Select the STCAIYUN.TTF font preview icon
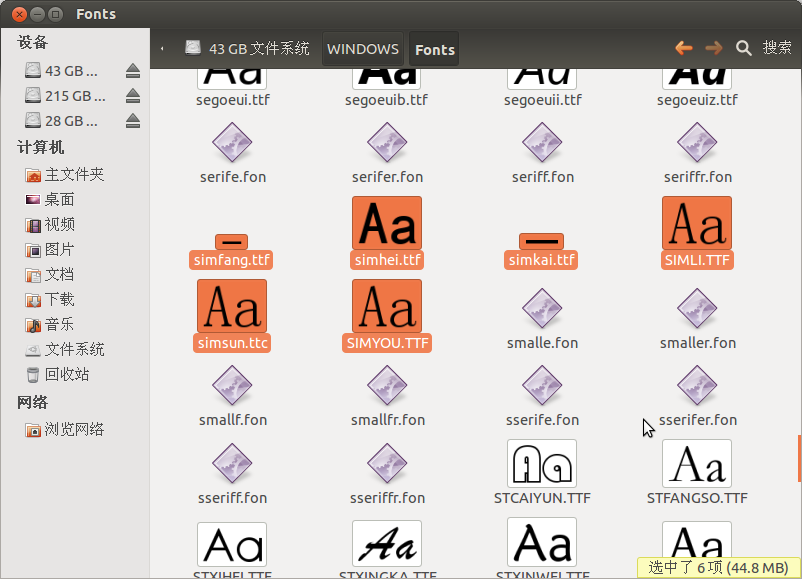Viewport: 802px width, 579px height. pyautogui.click(x=542, y=463)
